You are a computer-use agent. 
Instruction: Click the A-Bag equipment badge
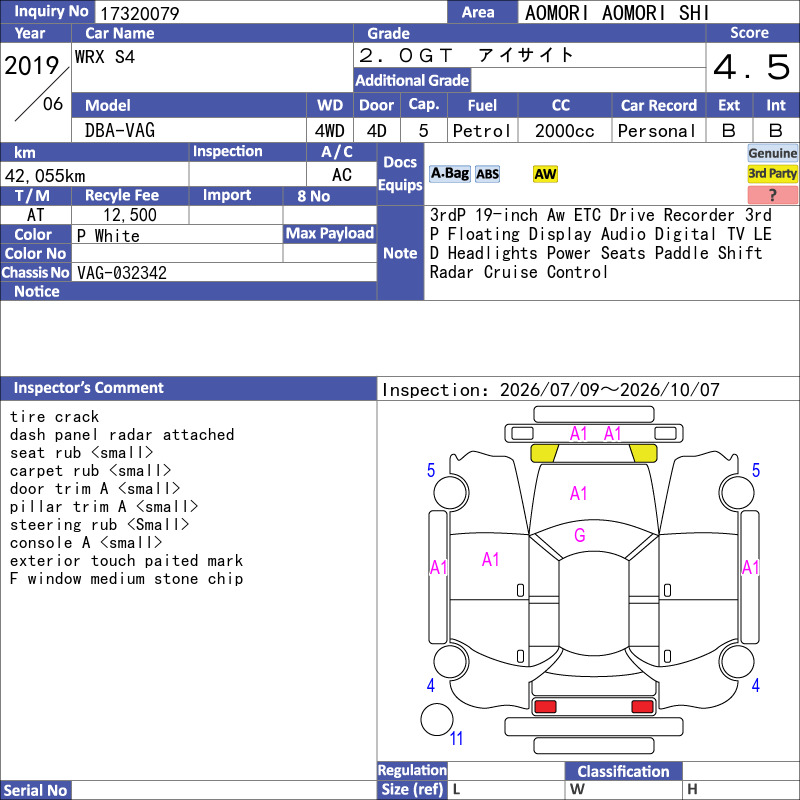click(x=449, y=174)
